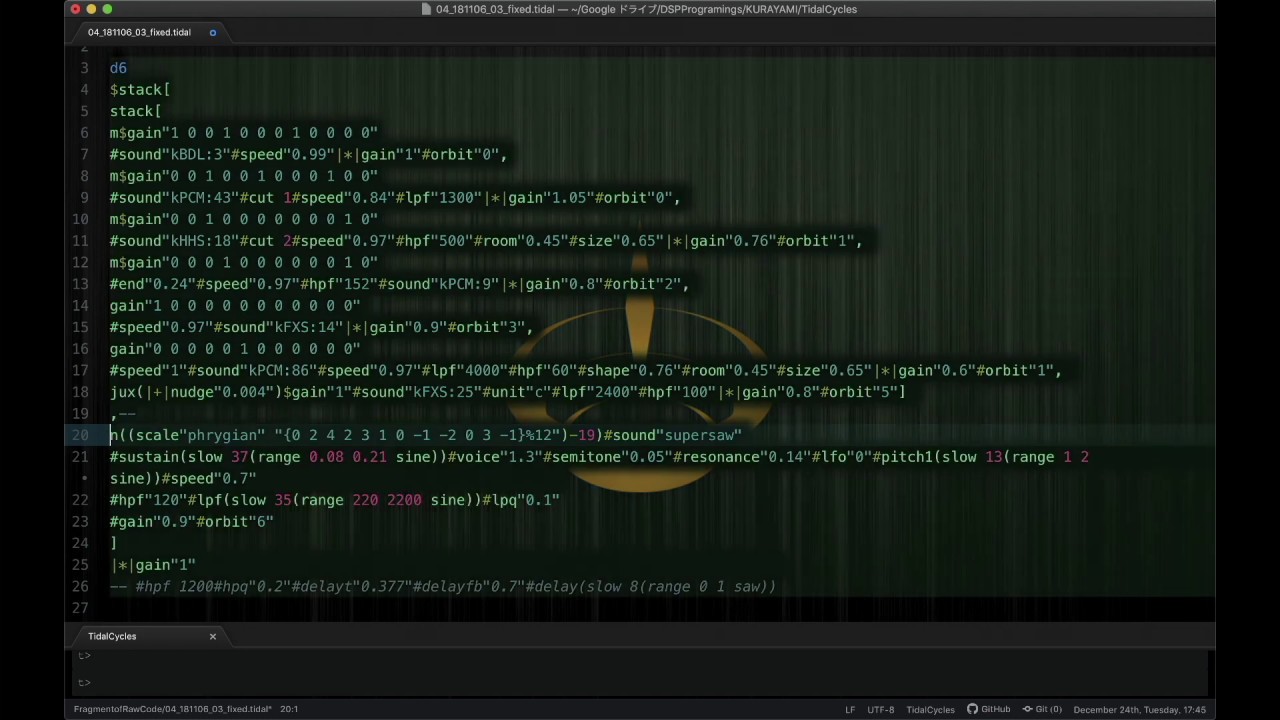This screenshot has height=720, width=1280.
Task: Open the GitHub panel from status bar
Action: tap(988, 709)
